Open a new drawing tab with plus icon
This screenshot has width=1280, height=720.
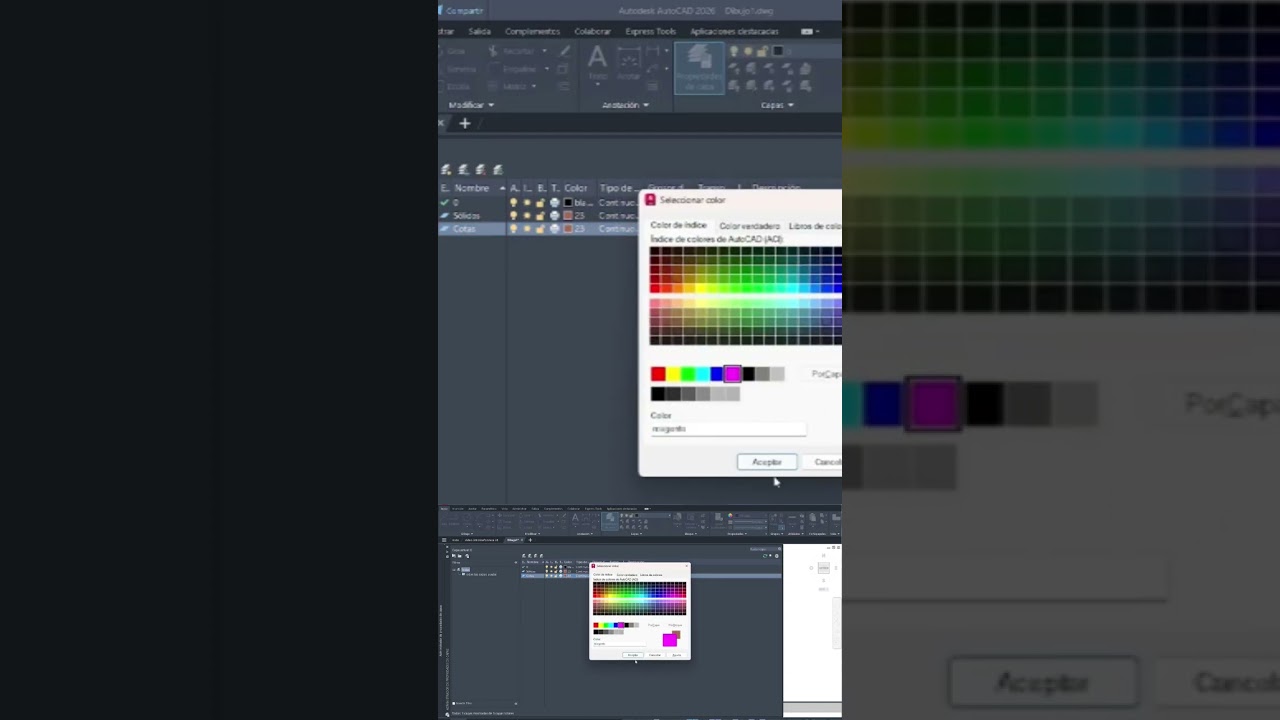coord(464,123)
